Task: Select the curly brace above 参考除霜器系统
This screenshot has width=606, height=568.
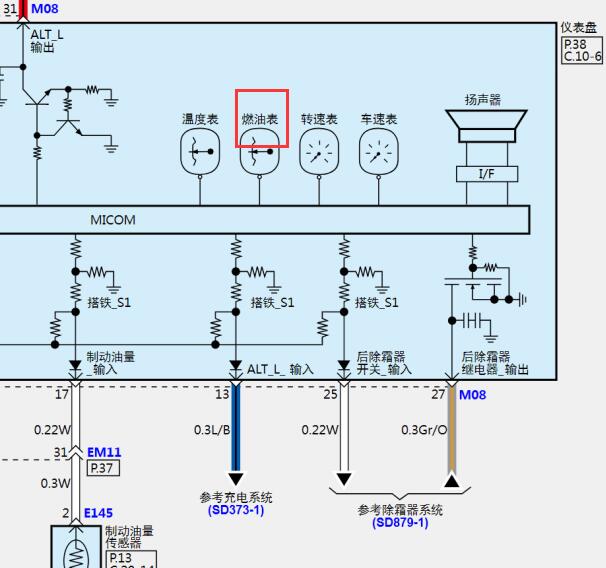Action: click(400, 493)
